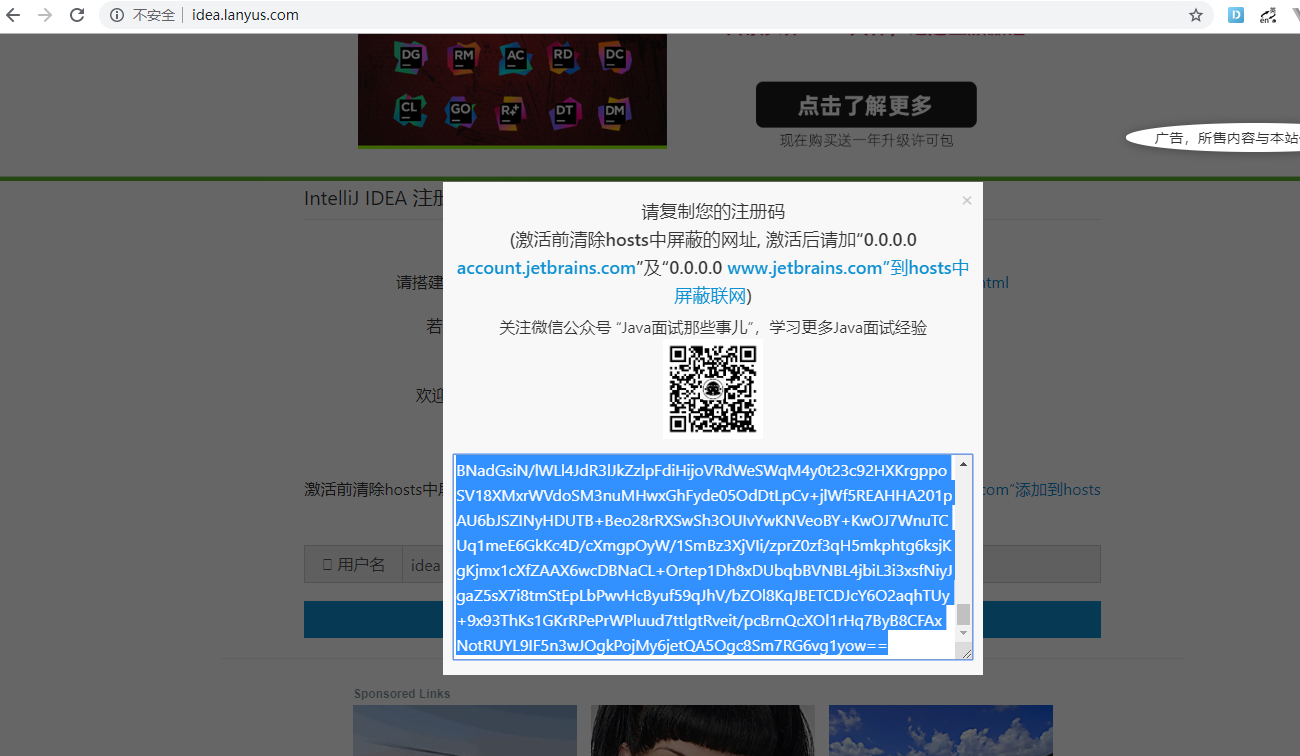Click the code area's scroll-up arrow
1300x756 pixels.
click(964, 464)
